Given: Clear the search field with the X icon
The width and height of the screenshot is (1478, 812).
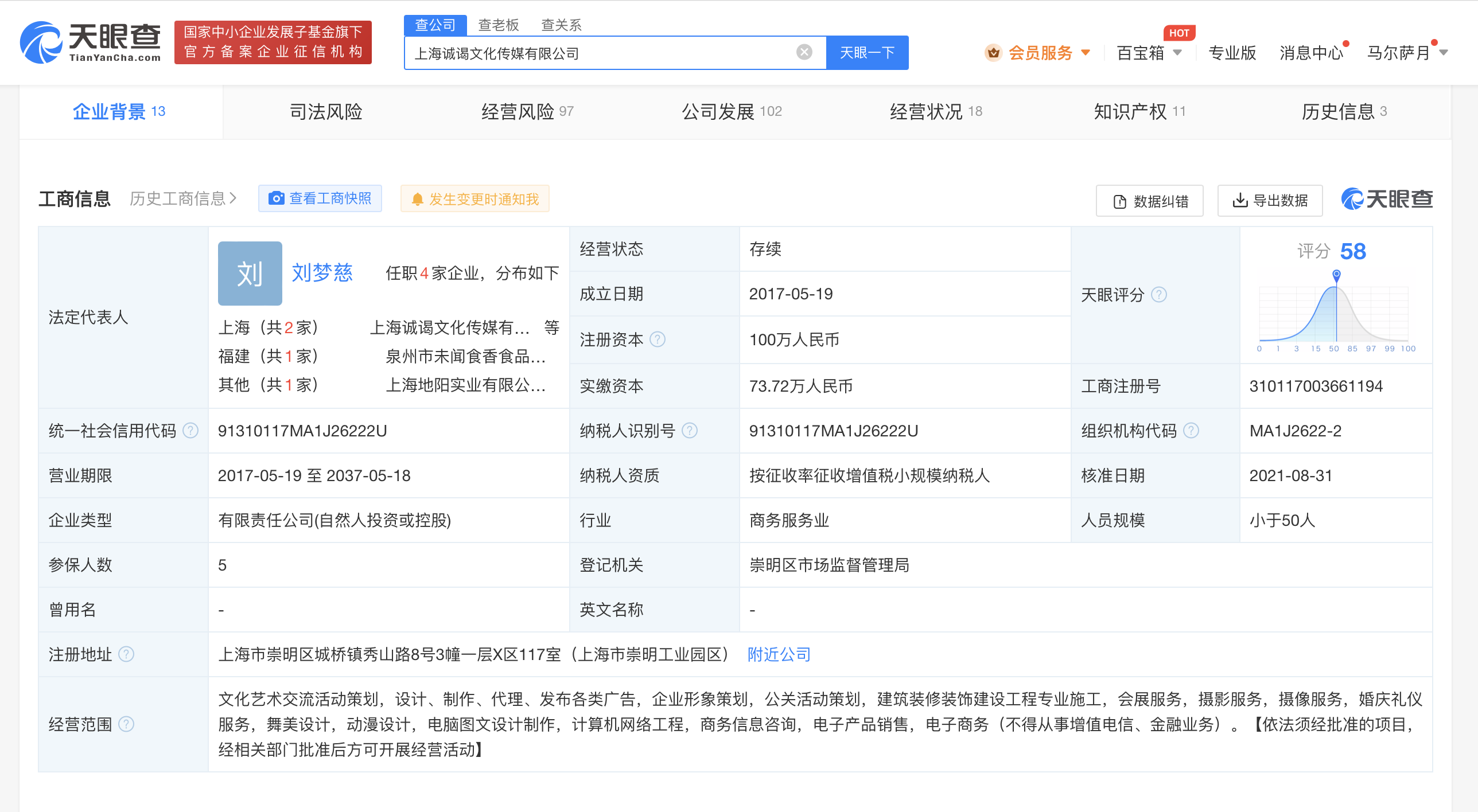Looking at the screenshot, I should click(x=804, y=53).
